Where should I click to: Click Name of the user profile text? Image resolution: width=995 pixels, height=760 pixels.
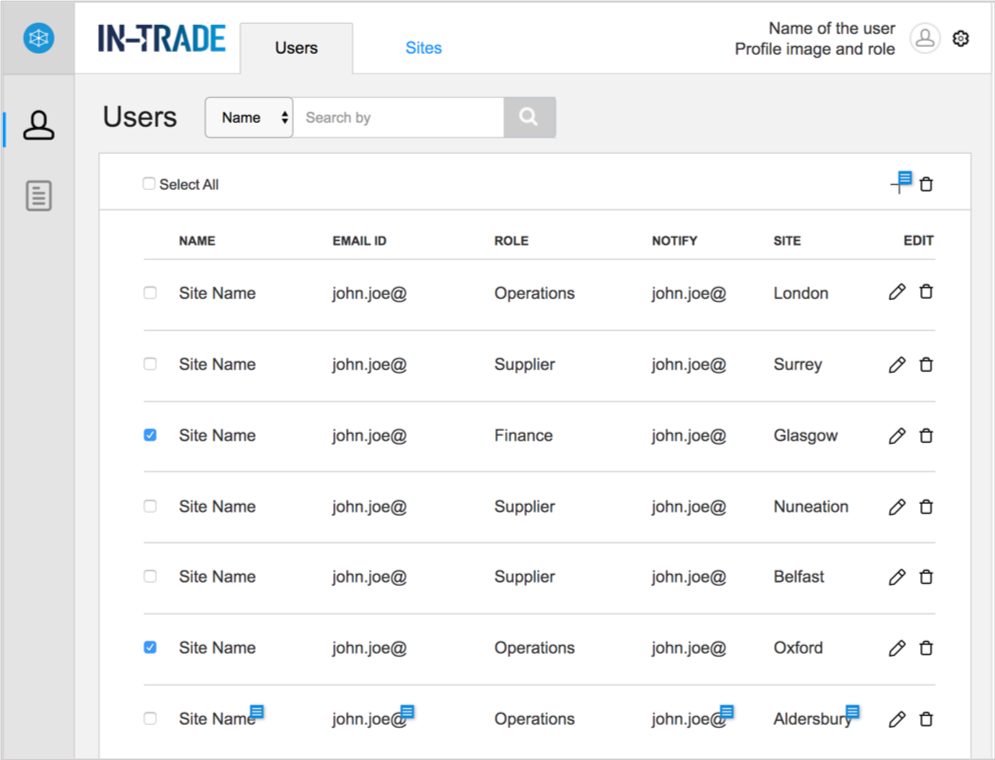(831, 29)
